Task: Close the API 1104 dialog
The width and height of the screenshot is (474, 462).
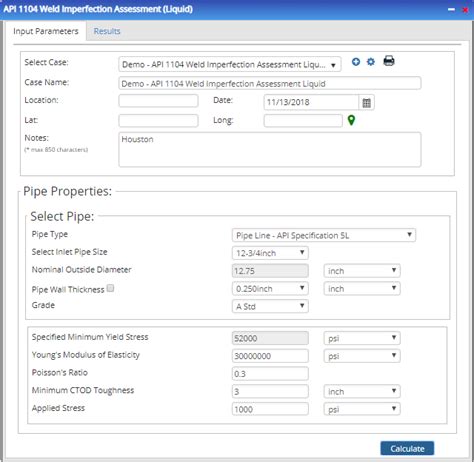Action: pyautogui.click(x=465, y=10)
